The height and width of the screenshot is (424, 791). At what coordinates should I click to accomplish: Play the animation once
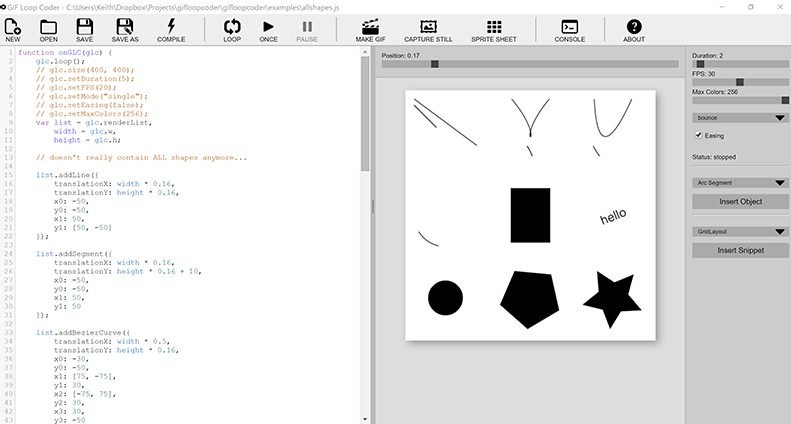pos(268,27)
